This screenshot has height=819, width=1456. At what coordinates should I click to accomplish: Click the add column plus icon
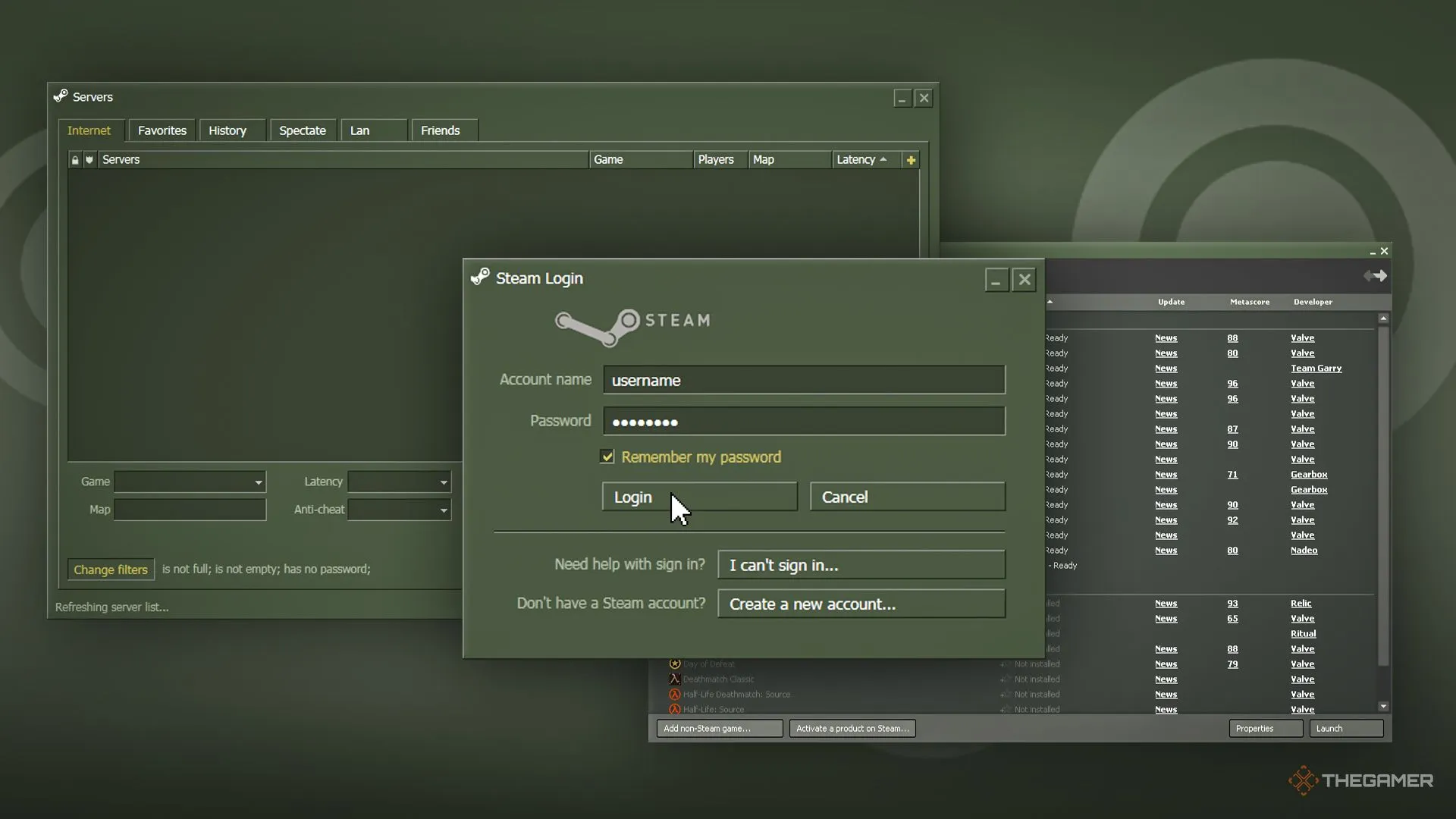(x=911, y=160)
